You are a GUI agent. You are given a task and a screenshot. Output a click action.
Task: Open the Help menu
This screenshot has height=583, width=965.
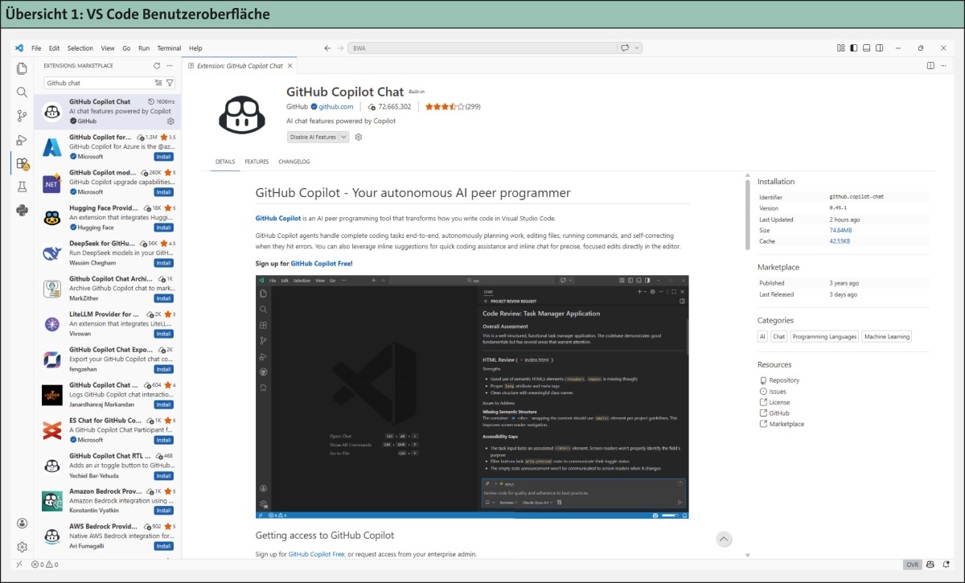[195, 48]
